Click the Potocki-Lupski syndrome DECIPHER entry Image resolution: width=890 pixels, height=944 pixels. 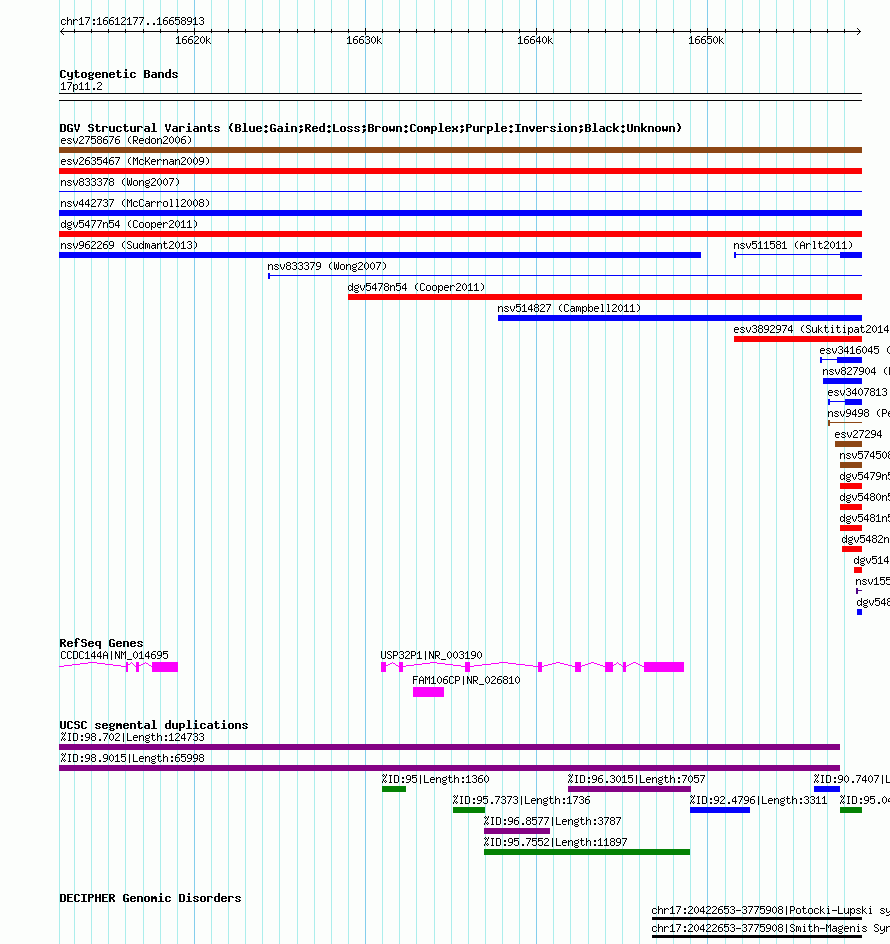point(771,910)
